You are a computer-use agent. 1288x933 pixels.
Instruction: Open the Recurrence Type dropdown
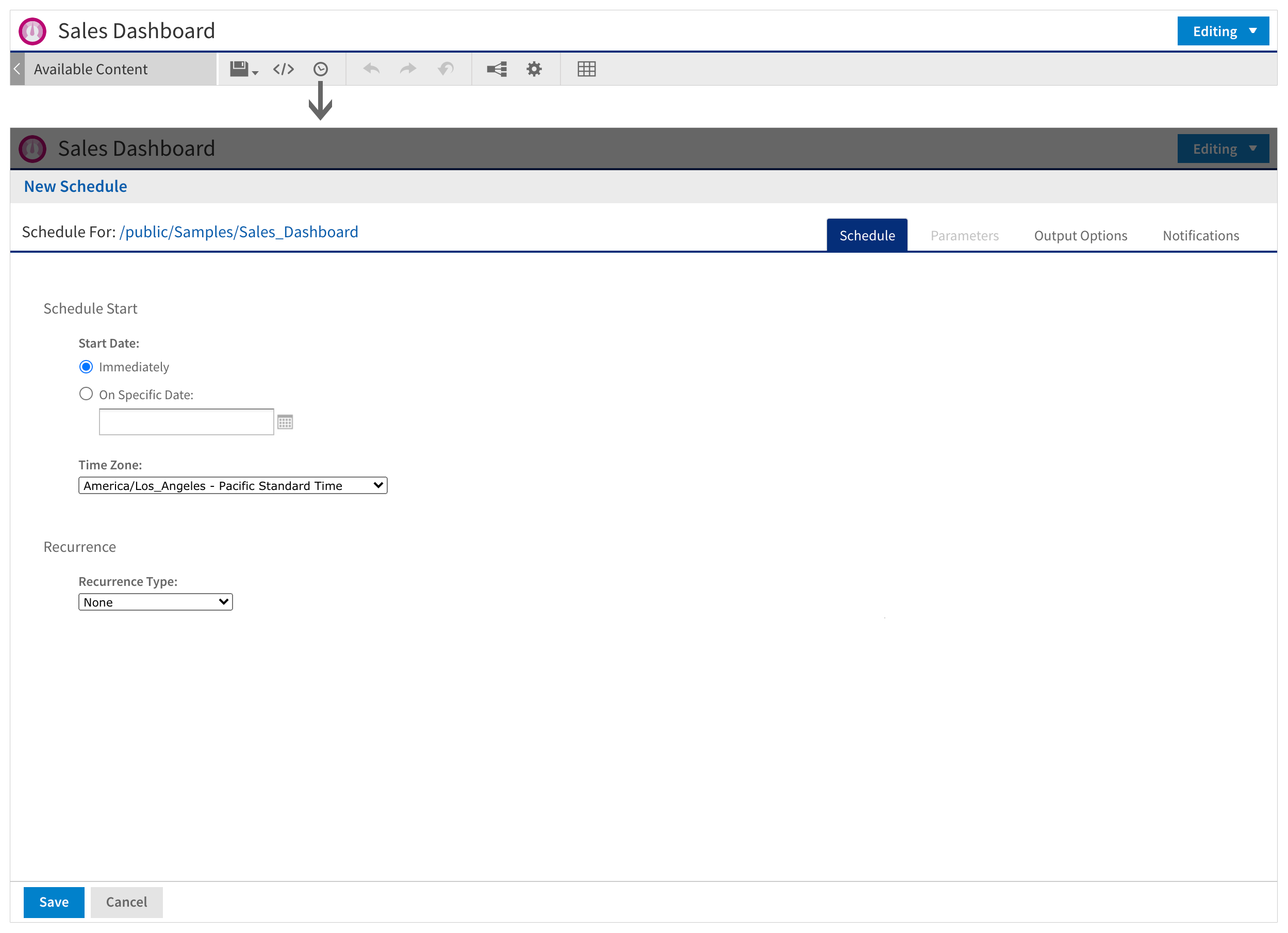pos(156,602)
